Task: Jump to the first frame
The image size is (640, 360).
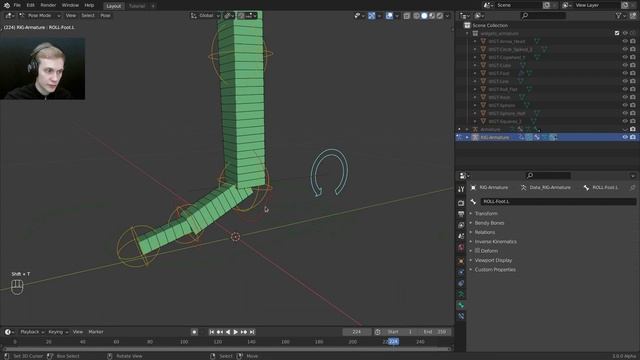Action: coord(211,332)
